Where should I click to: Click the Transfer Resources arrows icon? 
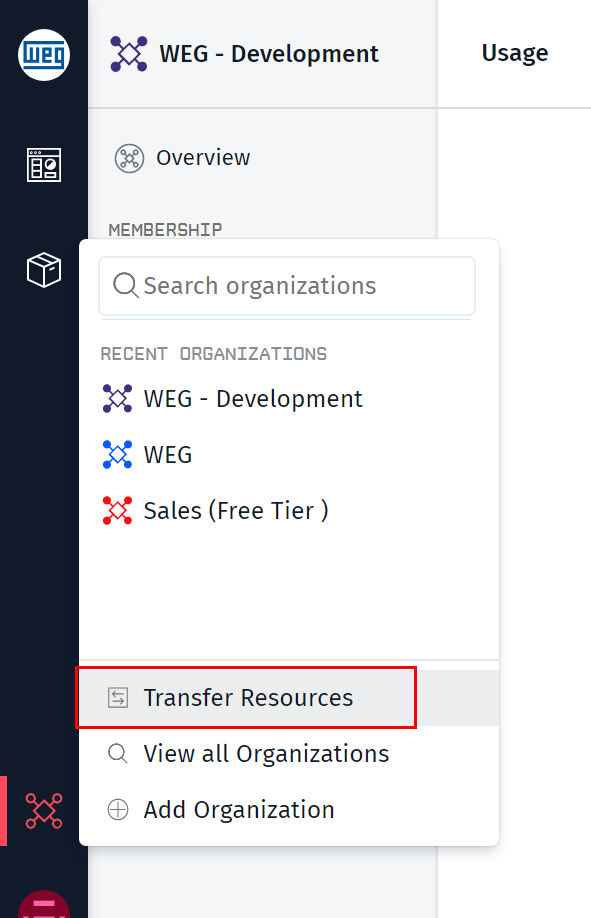point(118,697)
